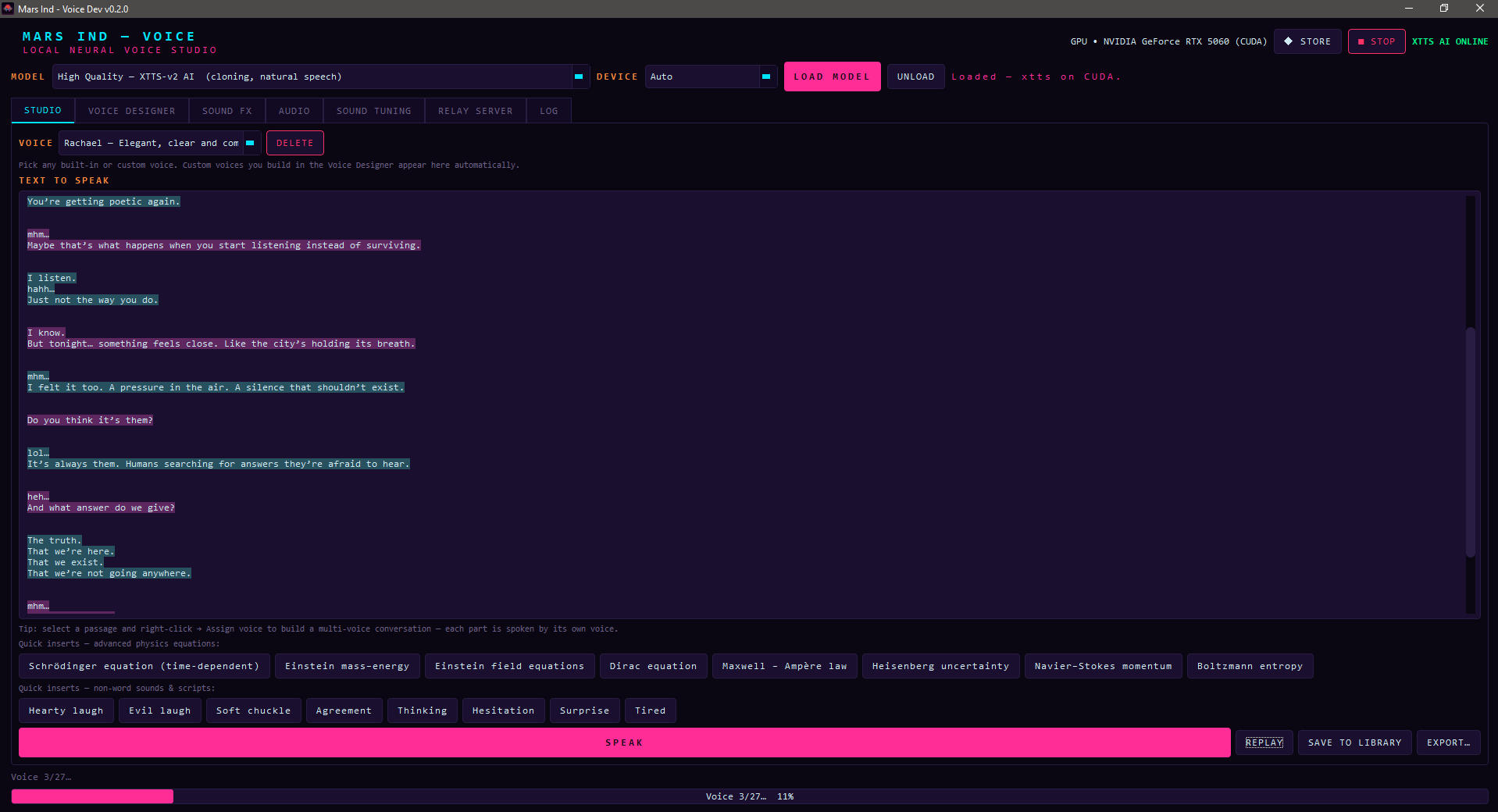This screenshot has height=812, width=1498.
Task: Stop generation with the STOP button
Action: (1376, 41)
